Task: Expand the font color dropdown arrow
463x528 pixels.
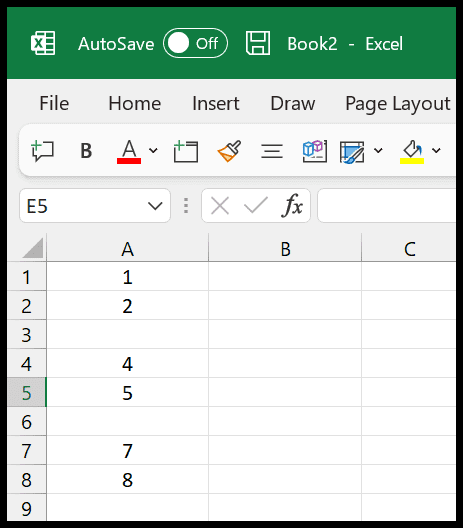Action: pyautogui.click(x=153, y=151)
